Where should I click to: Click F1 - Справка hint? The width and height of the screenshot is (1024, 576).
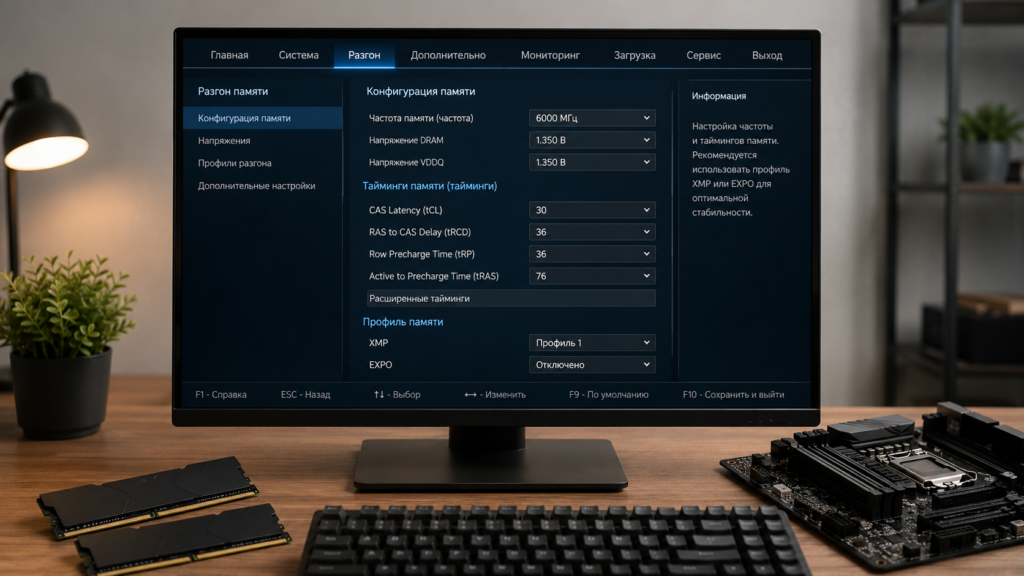click(221, 394)
